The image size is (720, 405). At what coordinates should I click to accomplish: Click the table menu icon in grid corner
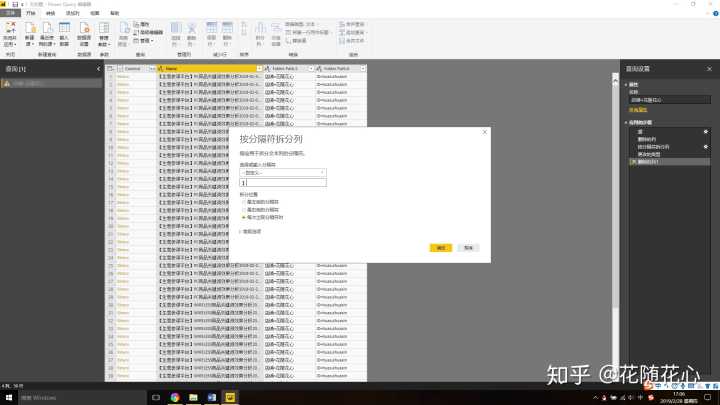pyautogui.click(x=110, y=68)
